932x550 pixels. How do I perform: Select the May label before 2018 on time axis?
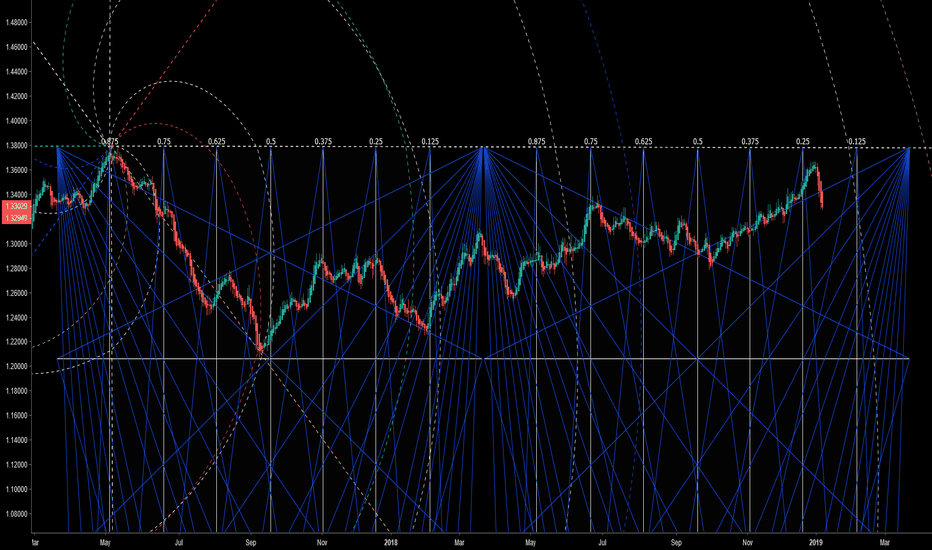pos(106,542)
